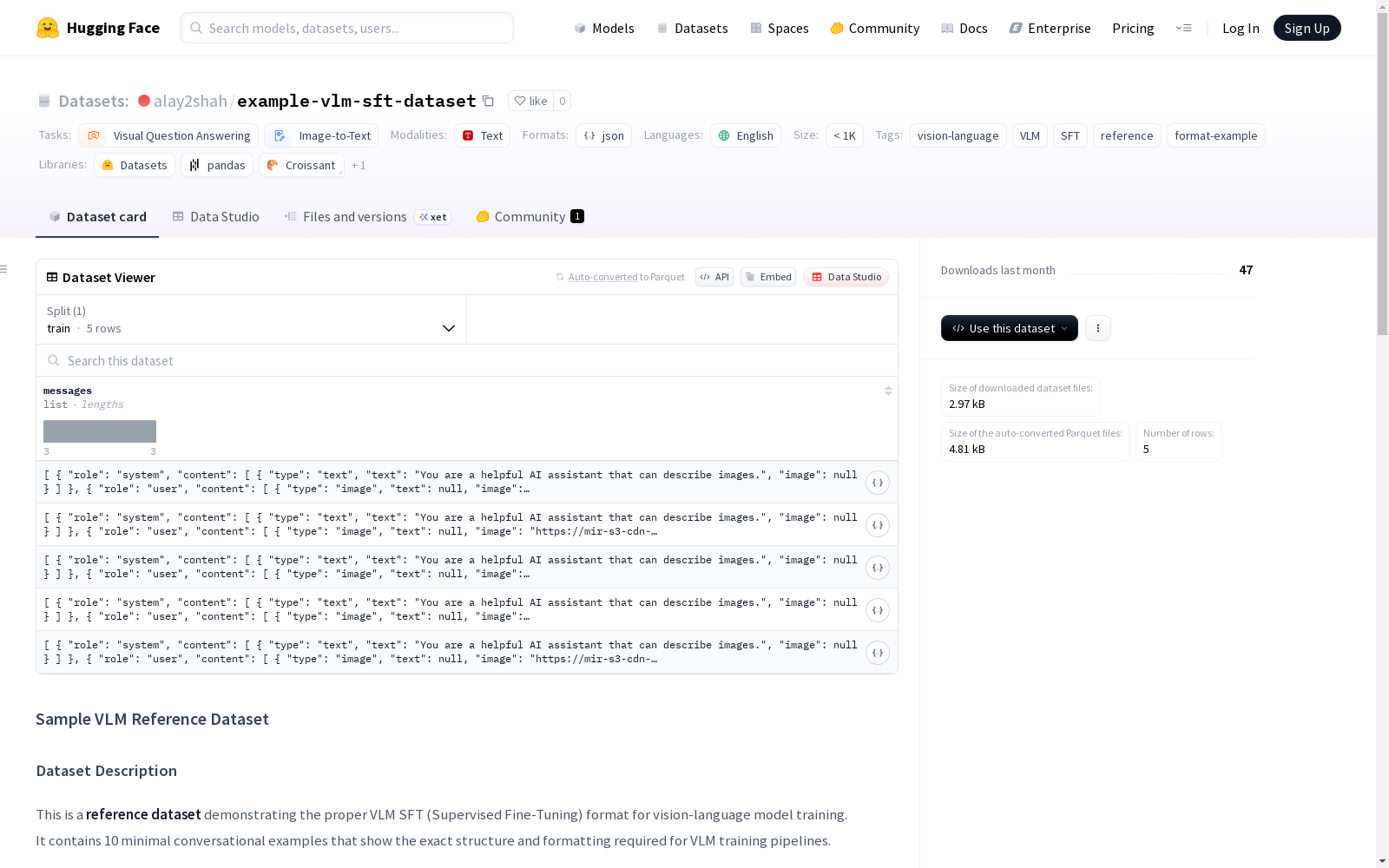Open the more options kebab menu
1389x868 pixels.
[x=1098, y=328]
